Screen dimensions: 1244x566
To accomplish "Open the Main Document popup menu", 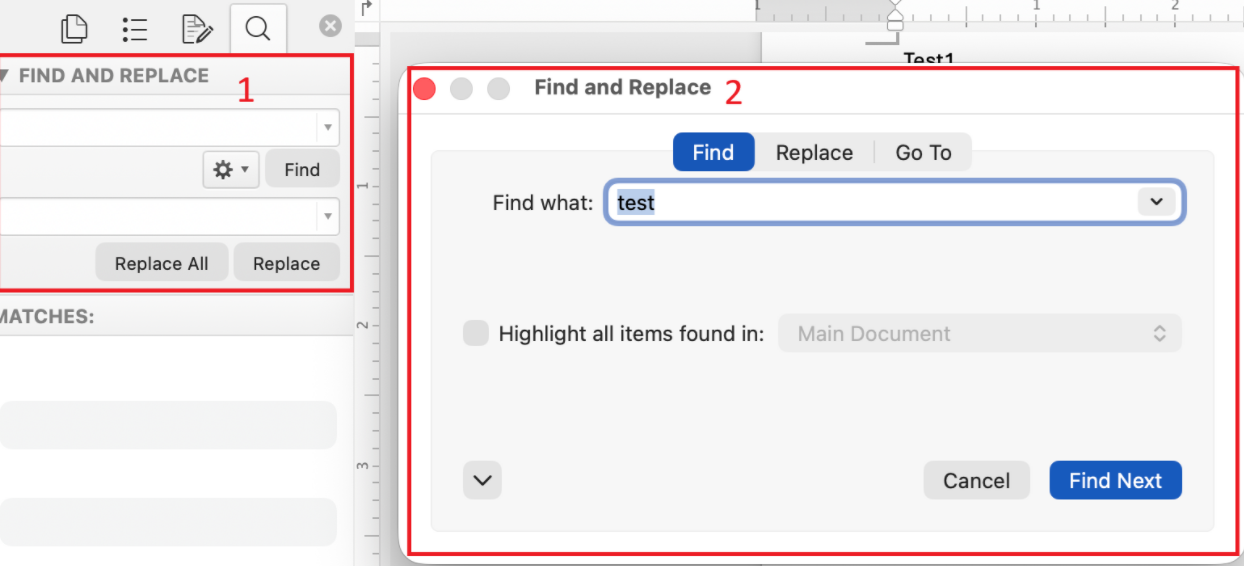I will pyautogui.click(x=980, y=333).
